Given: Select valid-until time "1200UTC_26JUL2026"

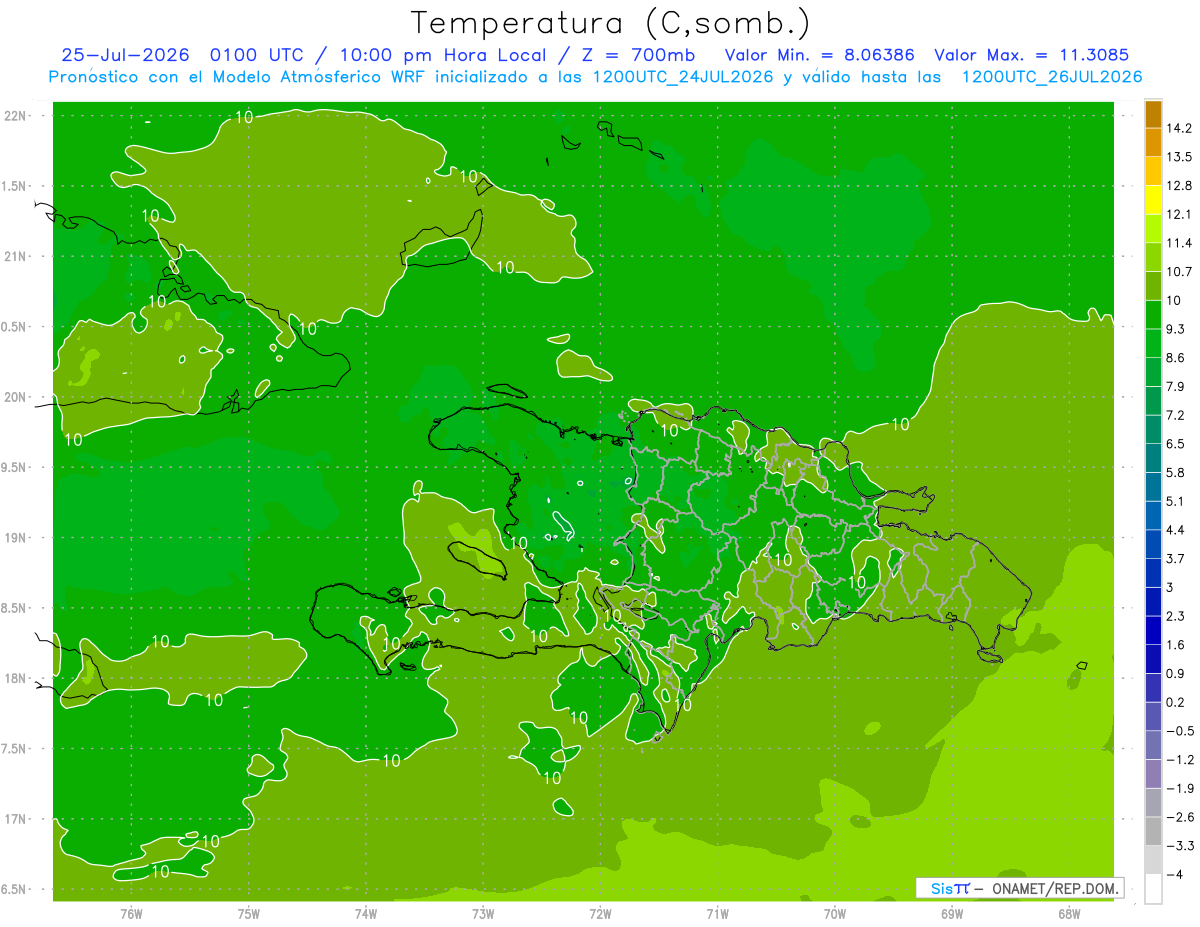Looking at the screenshot, I should click(x=1052, y=77).
